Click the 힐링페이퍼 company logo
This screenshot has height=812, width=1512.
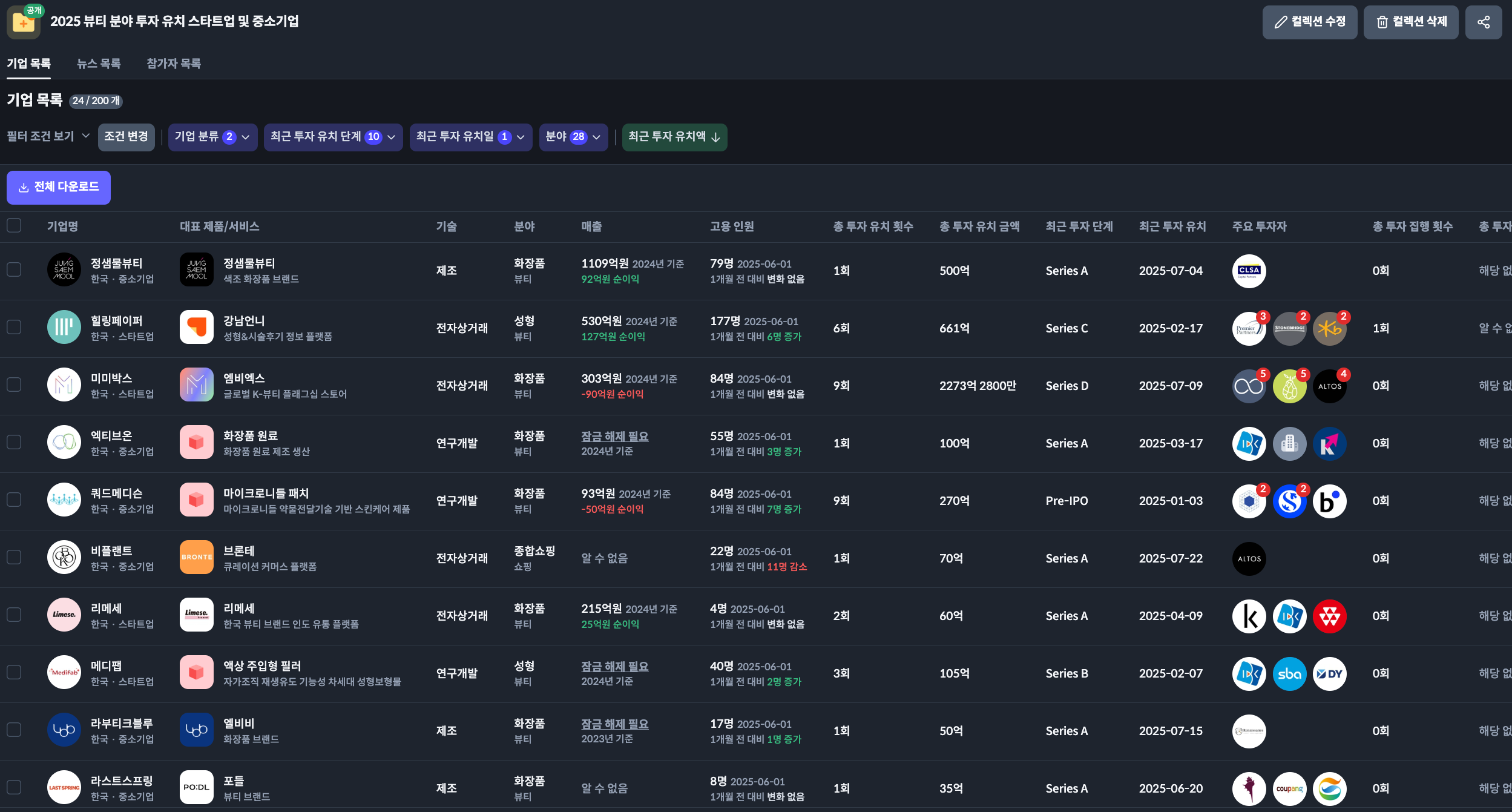click(64, 327)
